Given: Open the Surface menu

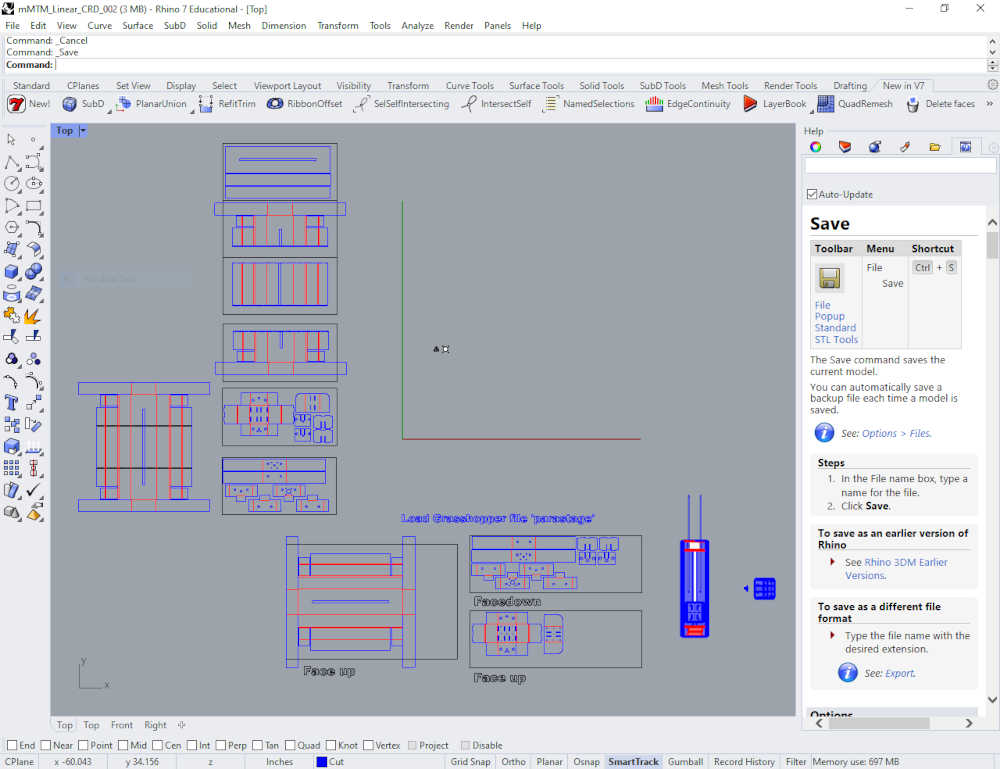Looking at the screenshot, I should click(x=138, y=26).
